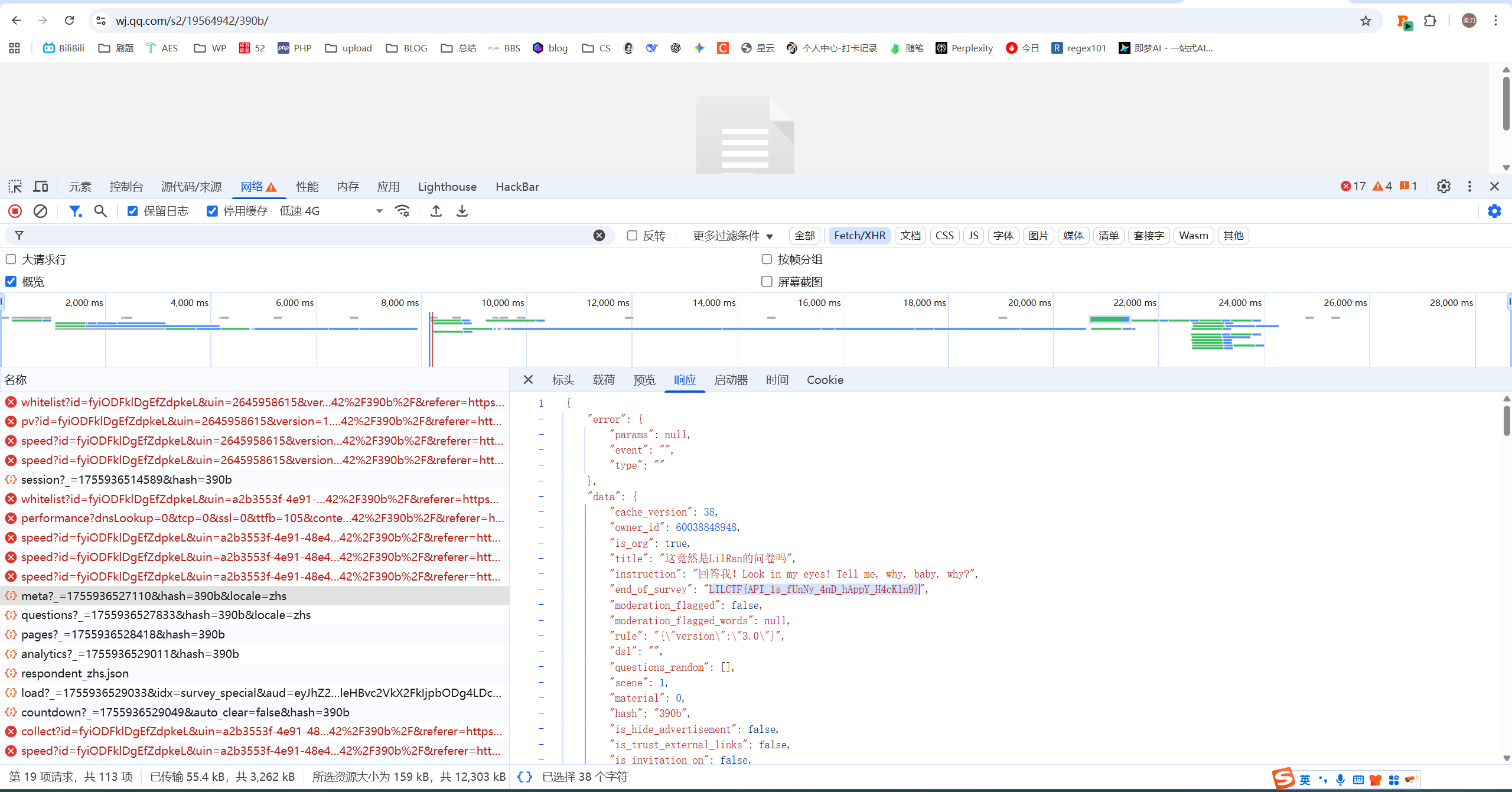Enable the 屏幕截图 checkbox
1512x792 pixels.
coord(767,282)
